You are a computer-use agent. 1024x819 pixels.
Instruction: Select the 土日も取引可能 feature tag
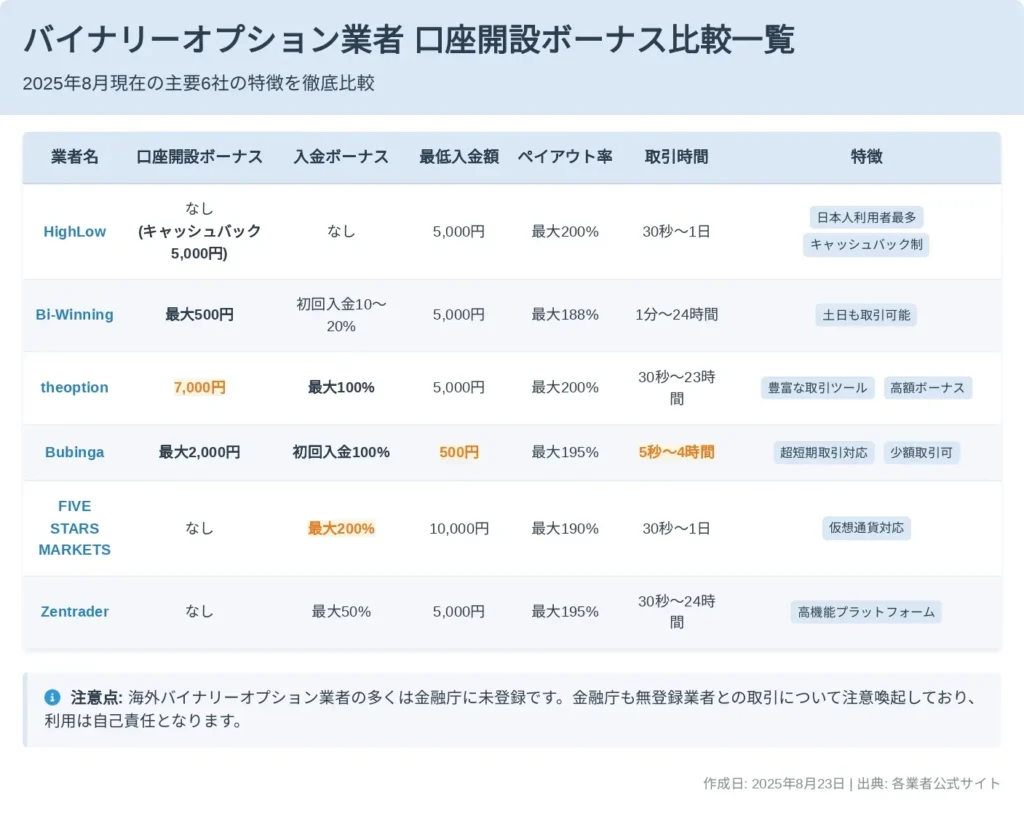pyautogui.click(x=866, y=315)
